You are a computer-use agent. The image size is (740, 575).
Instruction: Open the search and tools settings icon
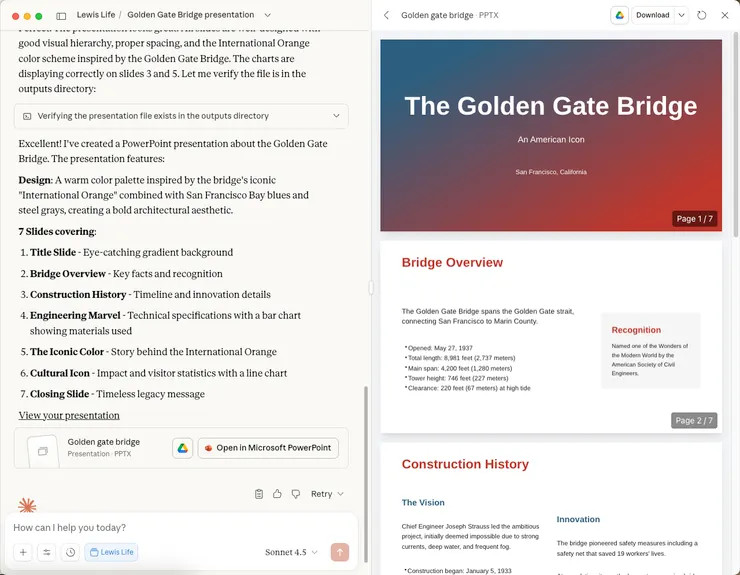46,552
